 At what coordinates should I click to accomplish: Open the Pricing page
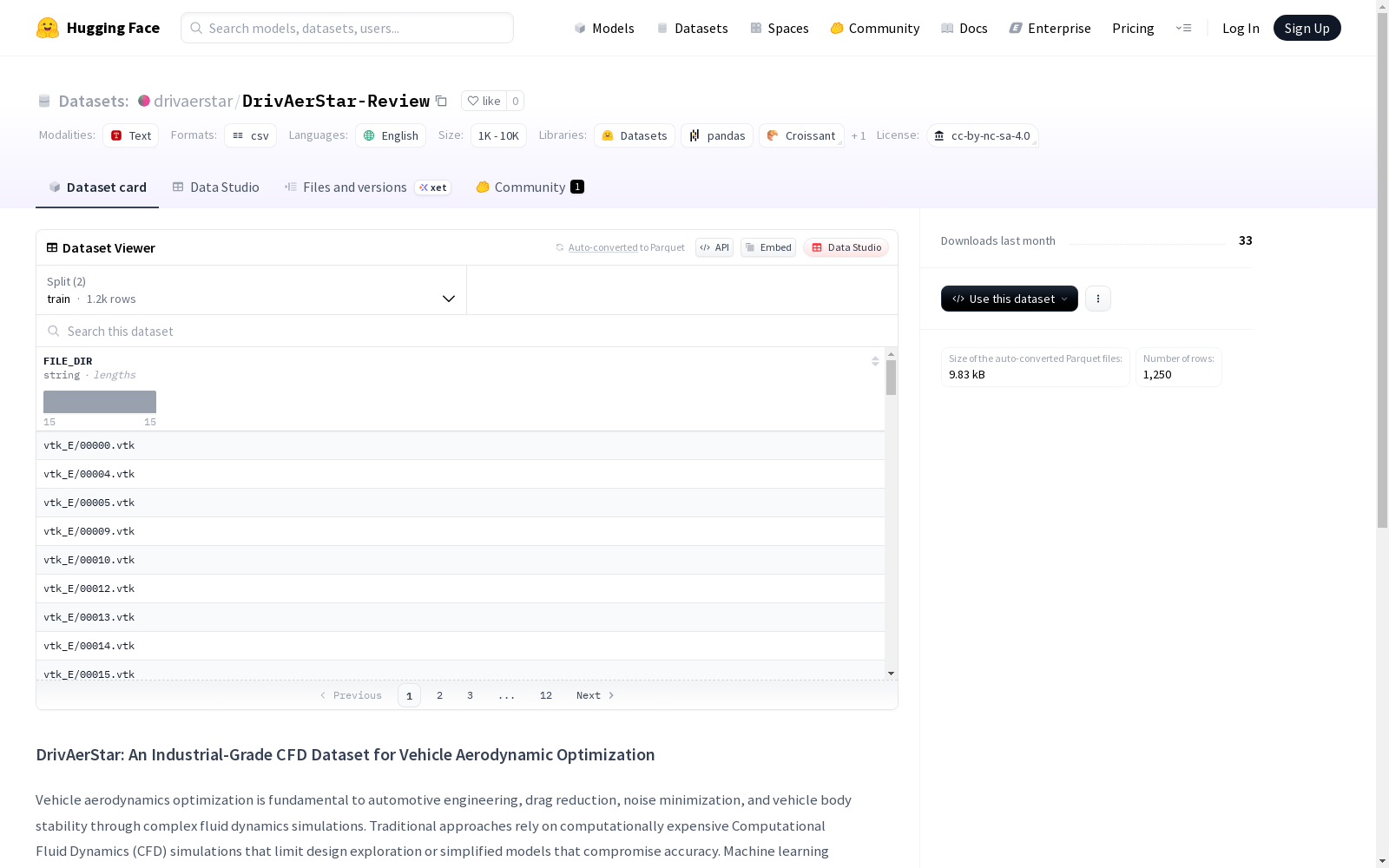1133,28
